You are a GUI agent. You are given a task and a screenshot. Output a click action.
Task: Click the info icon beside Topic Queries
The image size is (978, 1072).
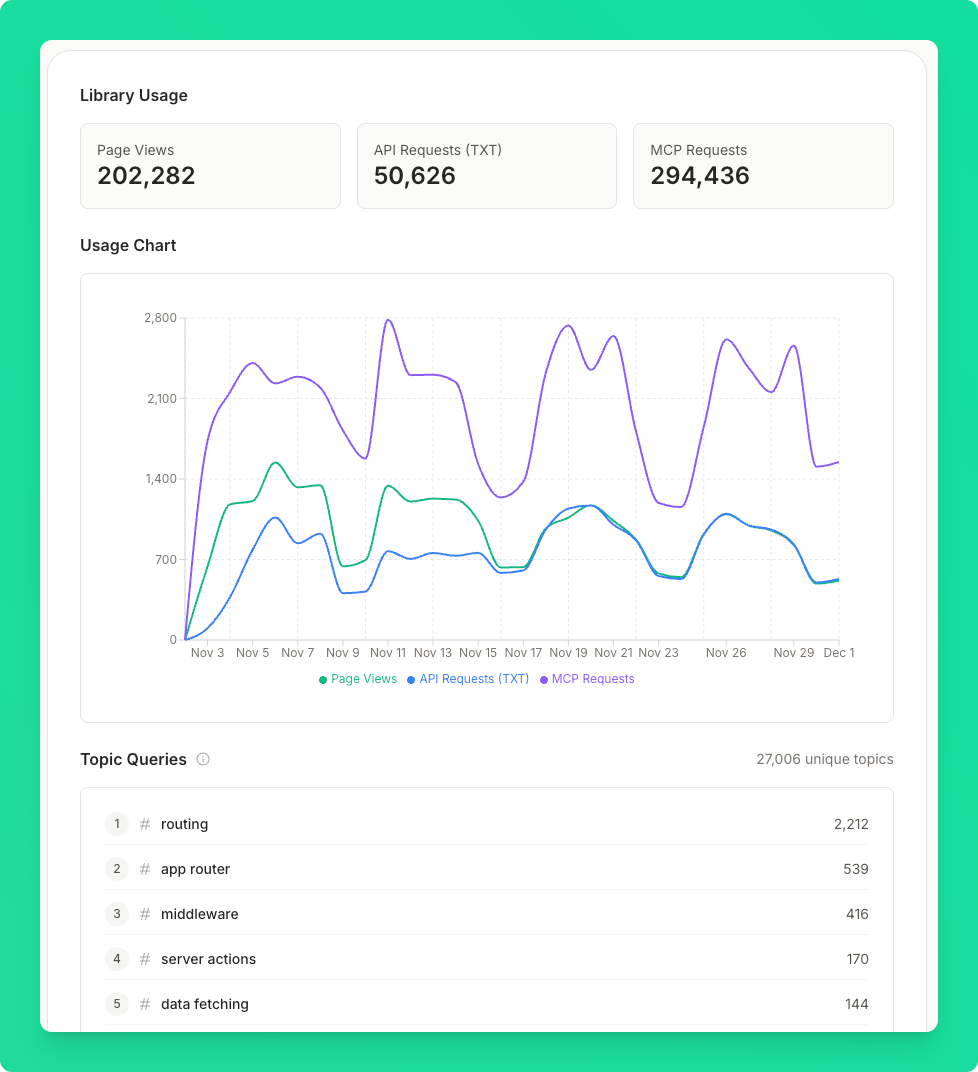(x=203, y=760)
